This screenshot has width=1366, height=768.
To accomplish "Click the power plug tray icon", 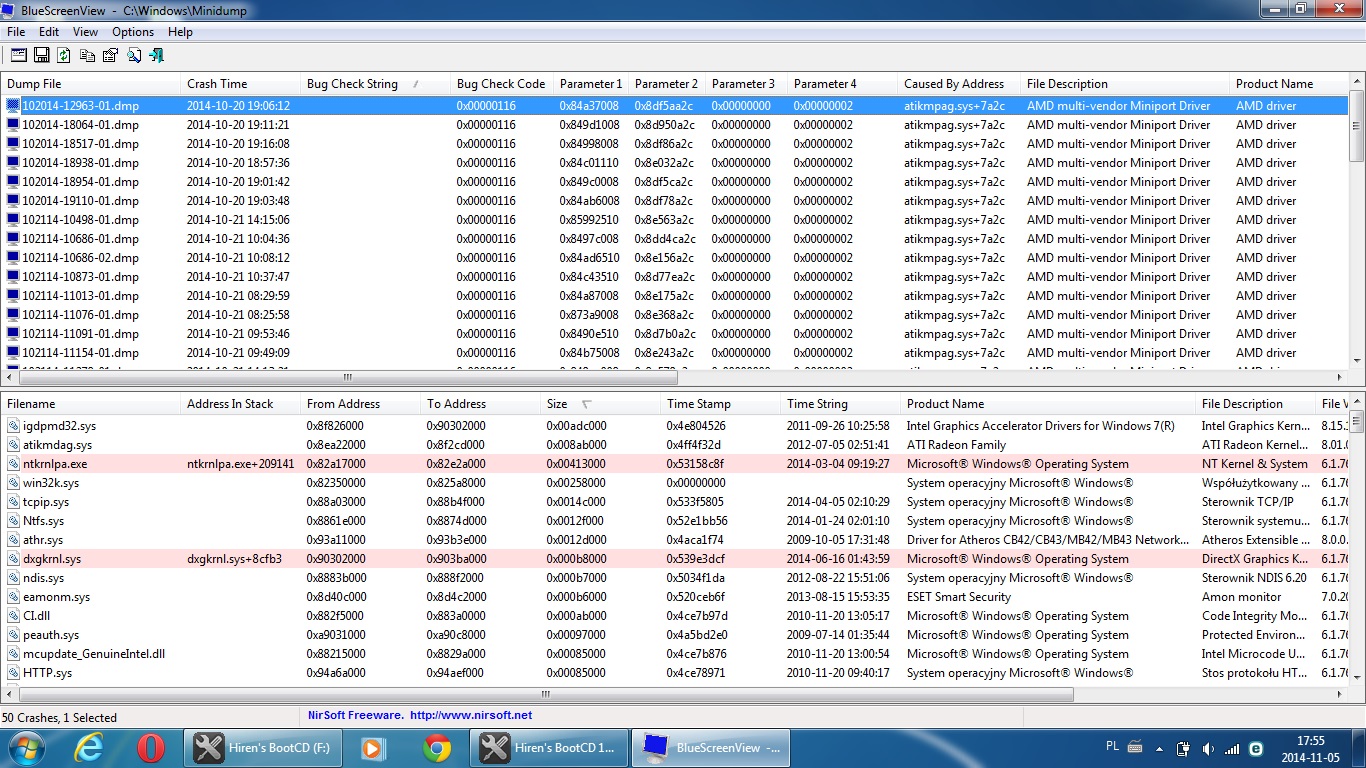I will [x=1184, y=748].
